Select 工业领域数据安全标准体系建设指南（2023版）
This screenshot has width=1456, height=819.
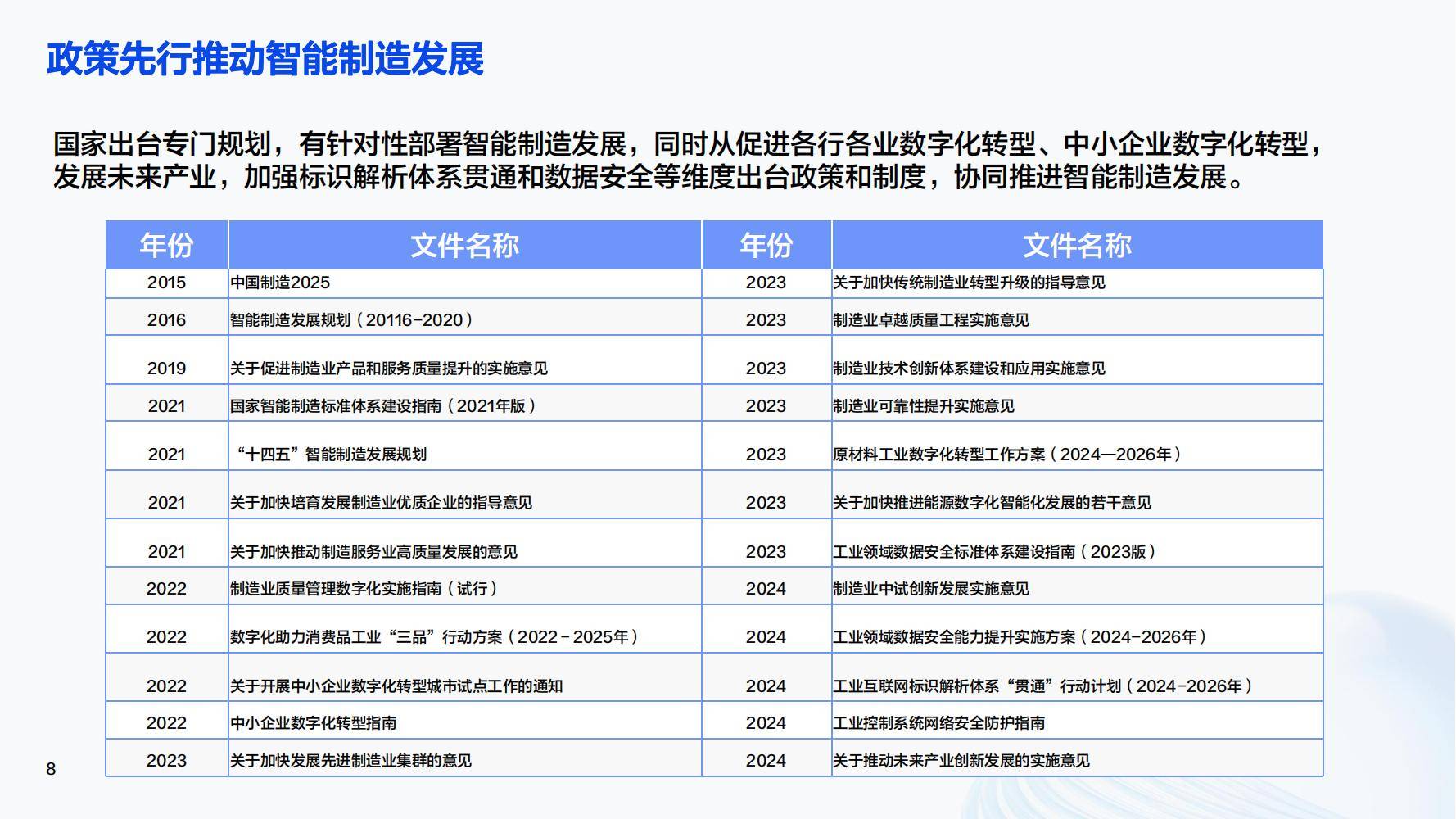pyautogui.click(x=1077, y=543)
